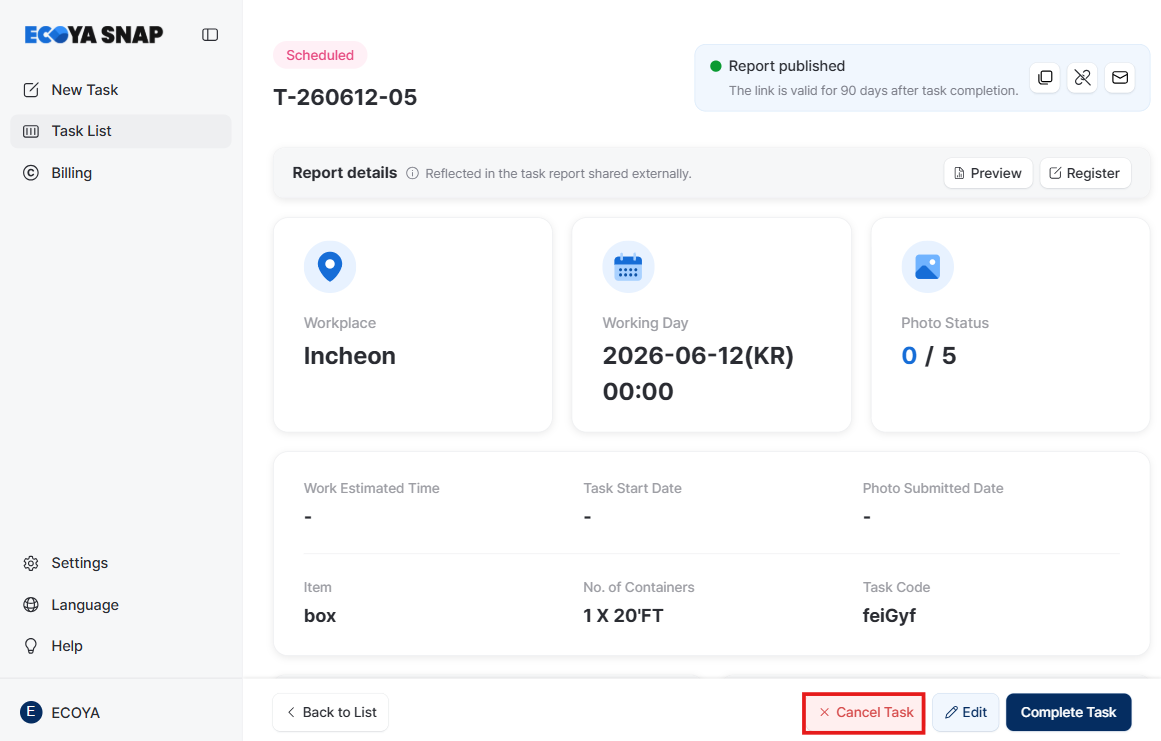The width and height of the screenshot is (1161, 741).
Task: Open the Help section
Action: 121,646
